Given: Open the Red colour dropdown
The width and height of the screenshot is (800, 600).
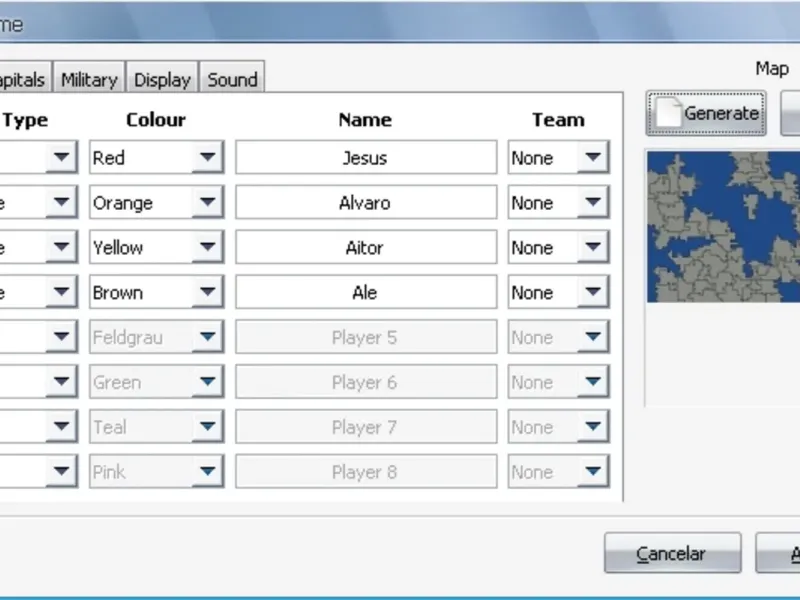Looking at the screenshot, I should 157,157.
